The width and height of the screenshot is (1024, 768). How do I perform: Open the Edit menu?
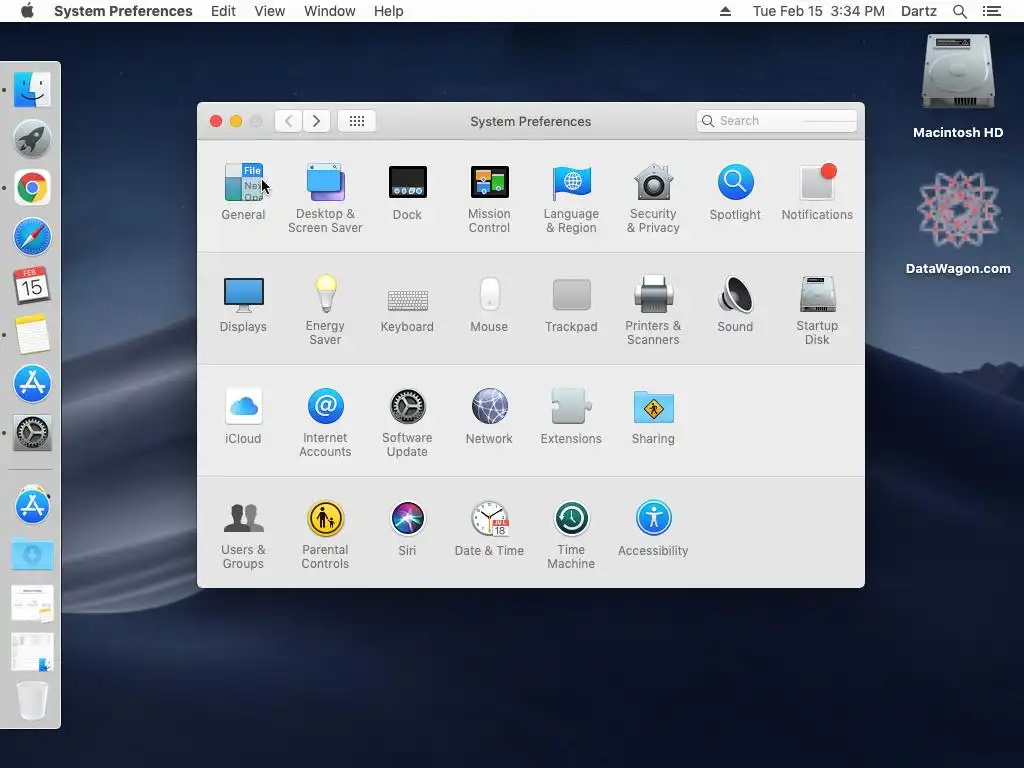click(223, 11)
